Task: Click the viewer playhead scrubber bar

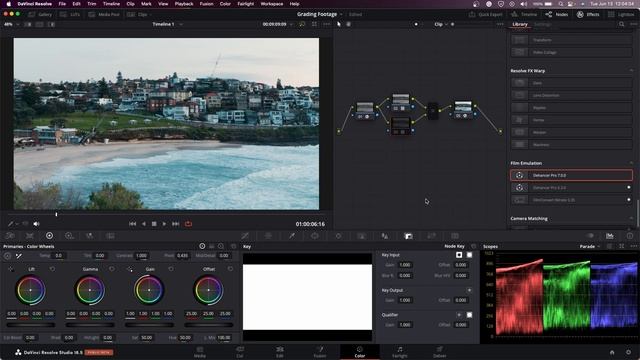Action: click(167, 214)
